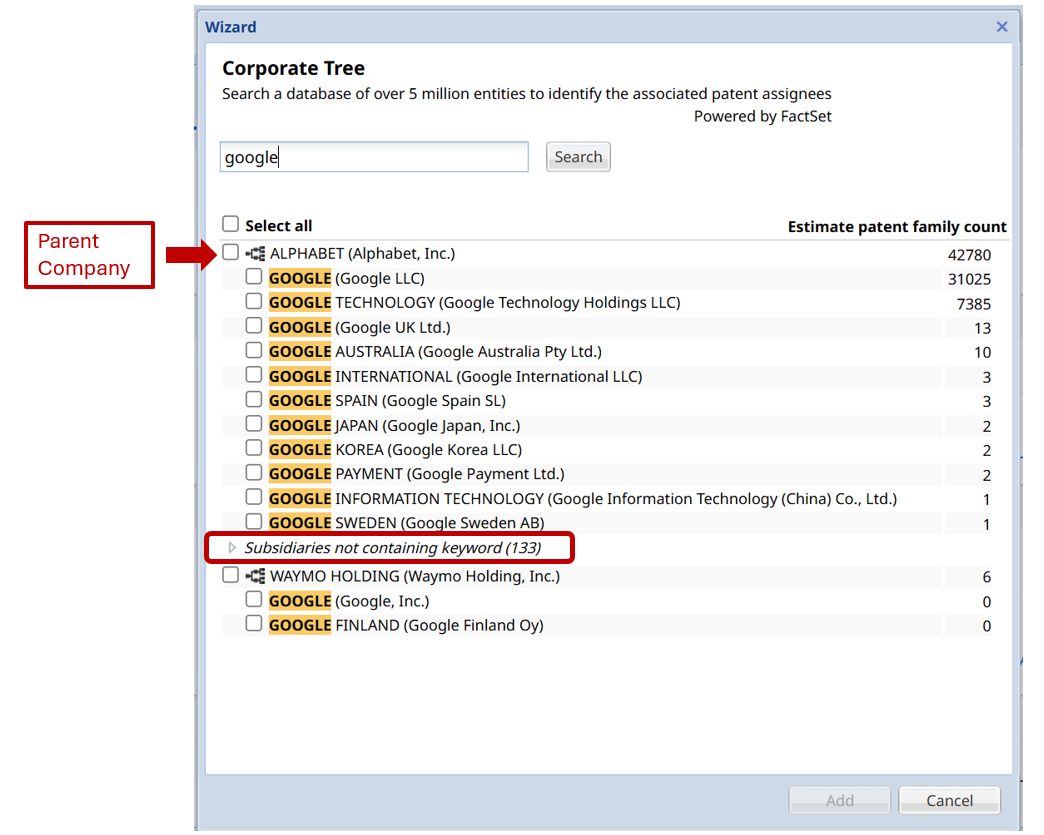Click WAYMO HOLDING (Waymo Holding, Inc.) label
1044x835 pixels.
(x=415, y=576)
